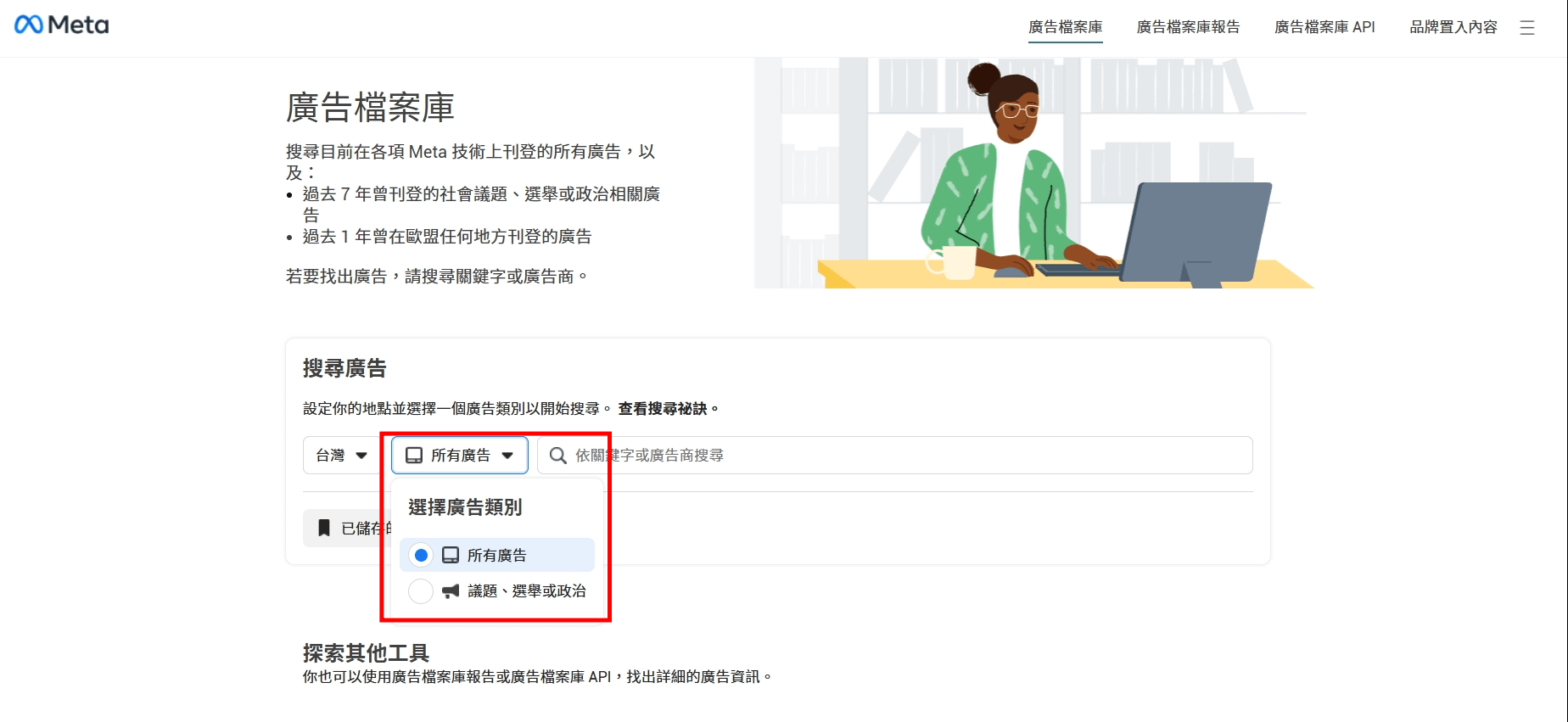Click the librarian illustration image

pyautogui.click(x=1033, y=174)
